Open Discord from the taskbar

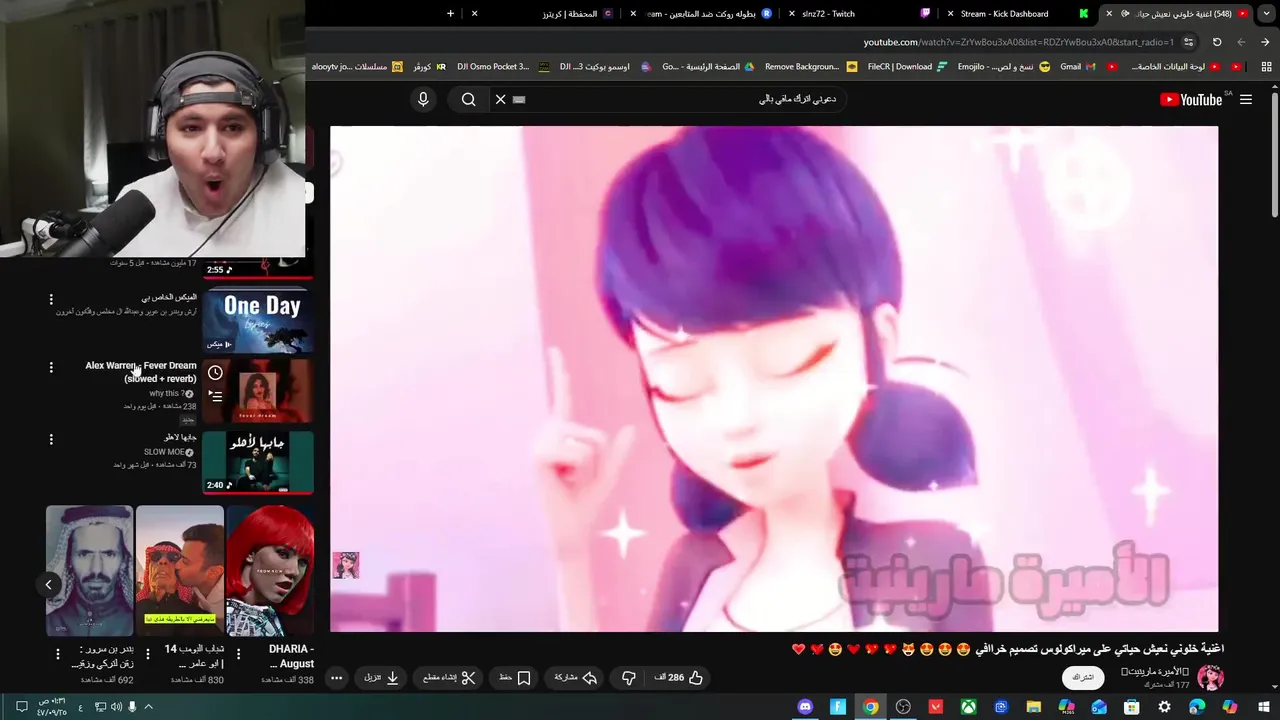click(x=806, y=707)
